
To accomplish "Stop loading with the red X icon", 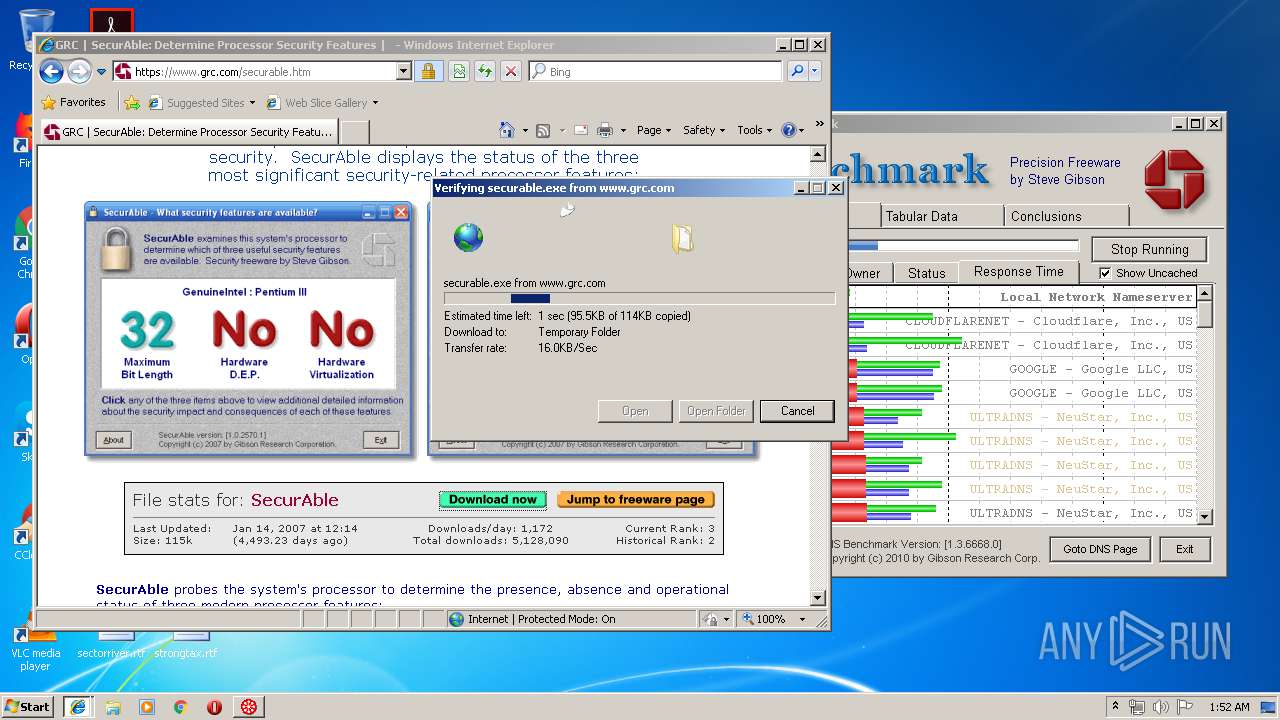I will click(x=511, y=71).
